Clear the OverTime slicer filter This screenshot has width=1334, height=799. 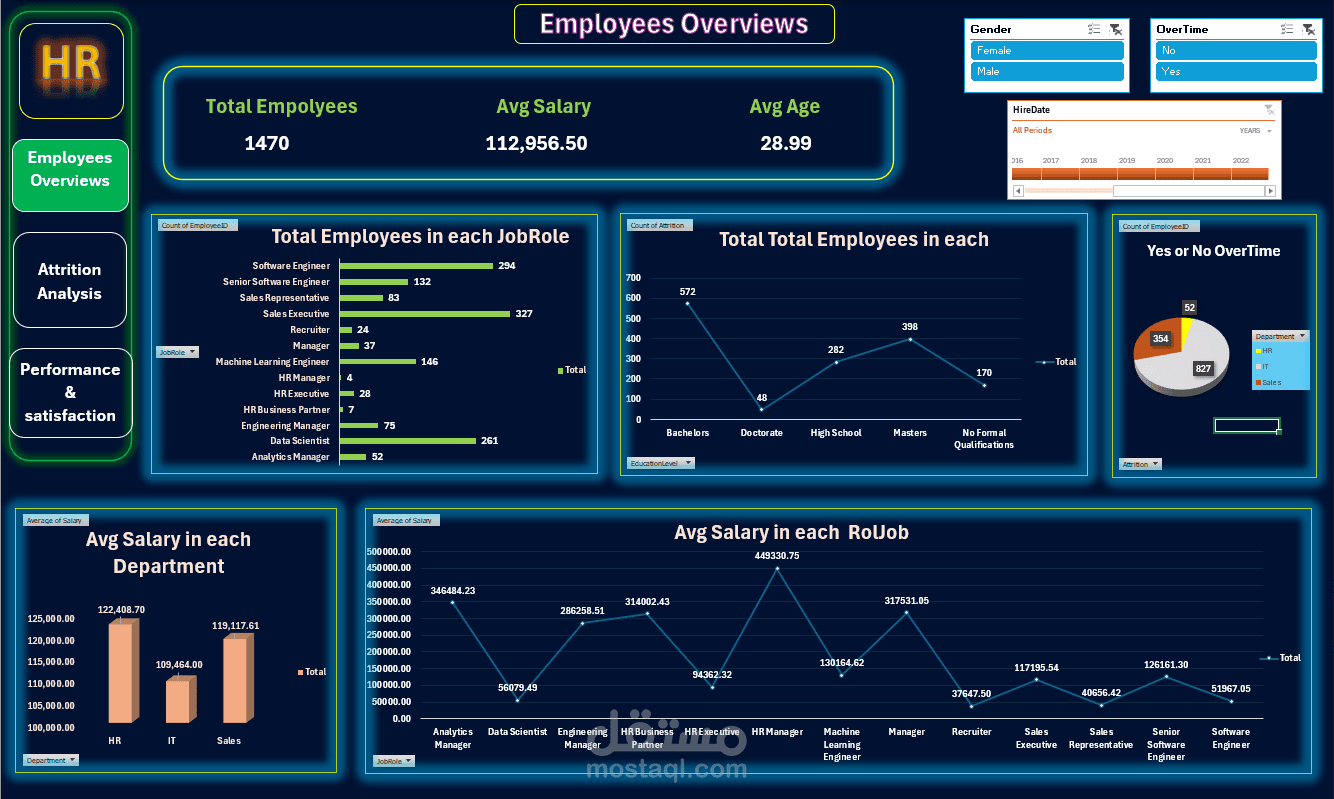pos(1308,30)
